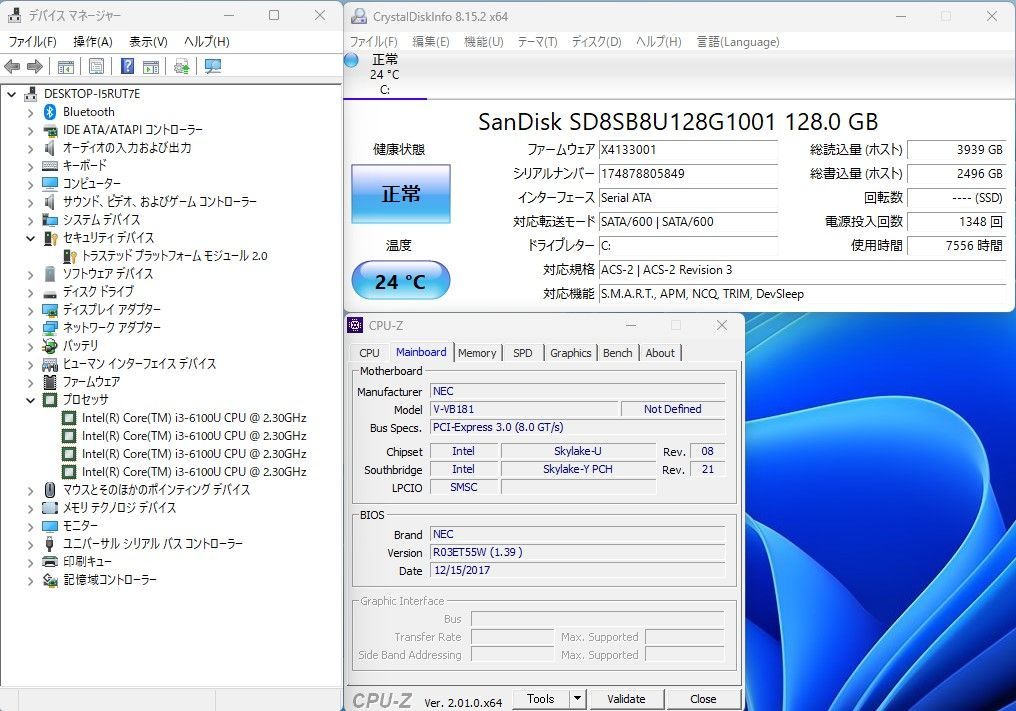Click the CrystalDiskInfo title bar app icon
Viewport: 1016px width, 711px height.
tap(359, 16)
